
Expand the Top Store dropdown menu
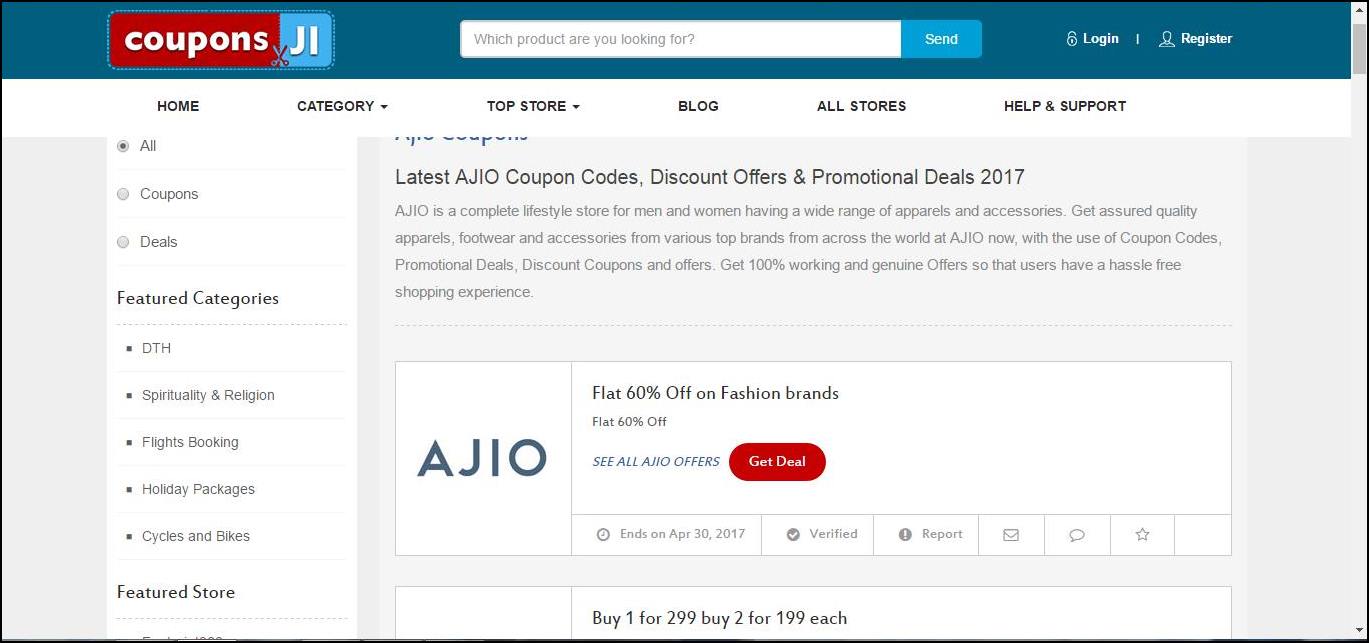(533, 106)
